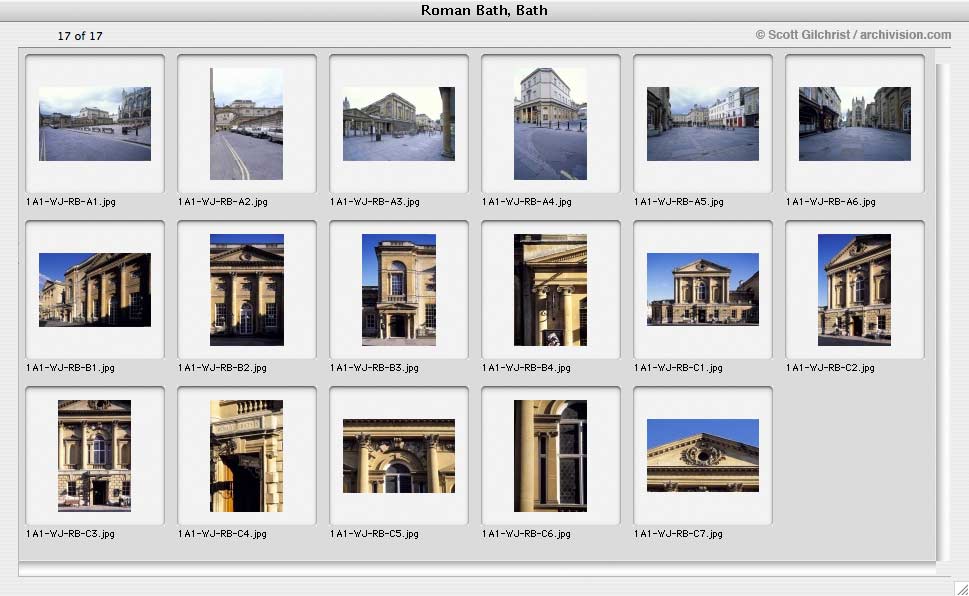
Task: Click the vertical scrollbar track
Action: tap(942, 312)
